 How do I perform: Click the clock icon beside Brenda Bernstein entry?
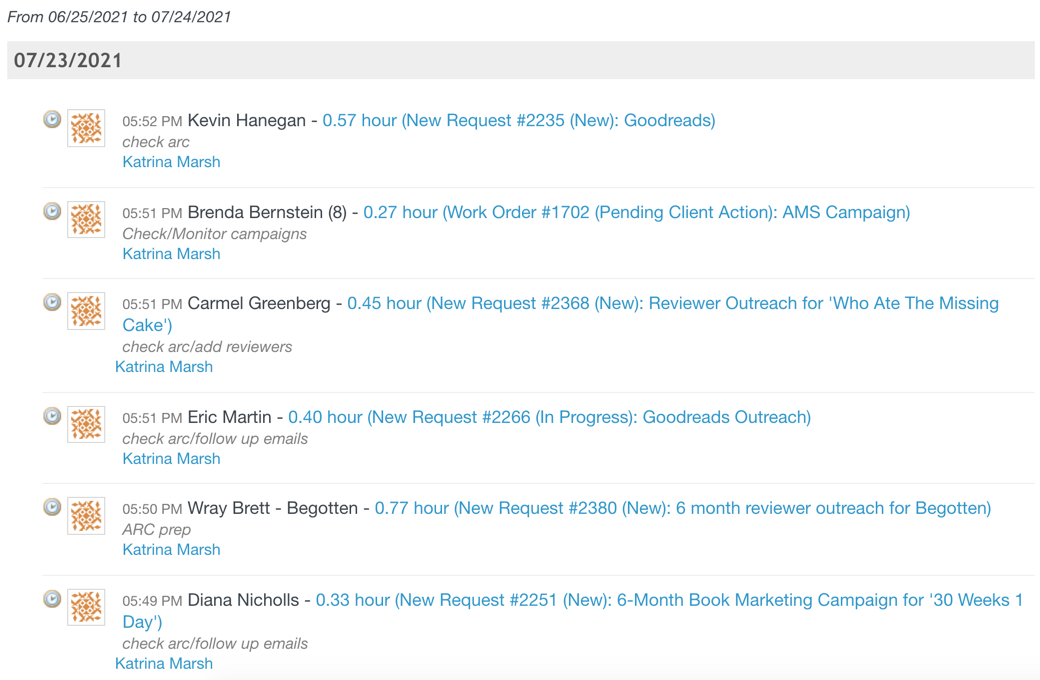(52, 211)
